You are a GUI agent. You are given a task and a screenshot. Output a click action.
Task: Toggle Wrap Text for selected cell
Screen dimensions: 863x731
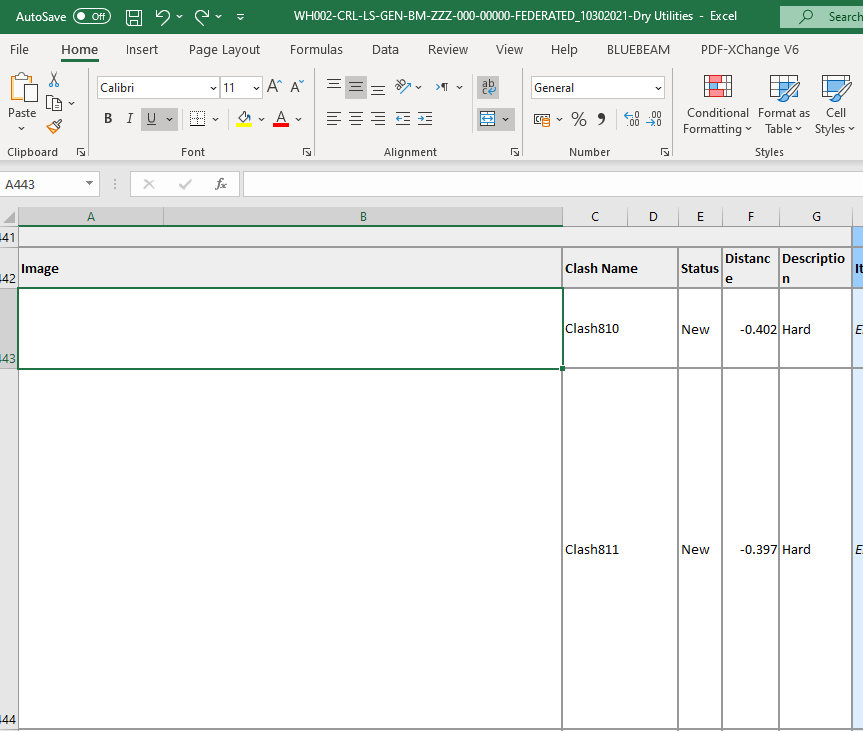(x=488, y=87)
